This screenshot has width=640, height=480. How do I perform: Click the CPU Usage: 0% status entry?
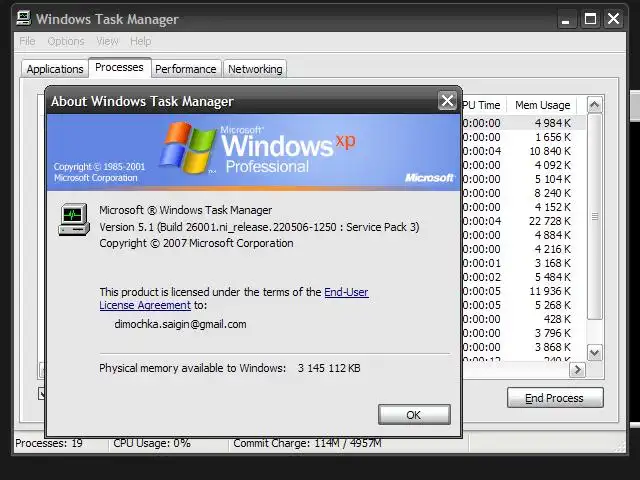(x=152, y=443)
